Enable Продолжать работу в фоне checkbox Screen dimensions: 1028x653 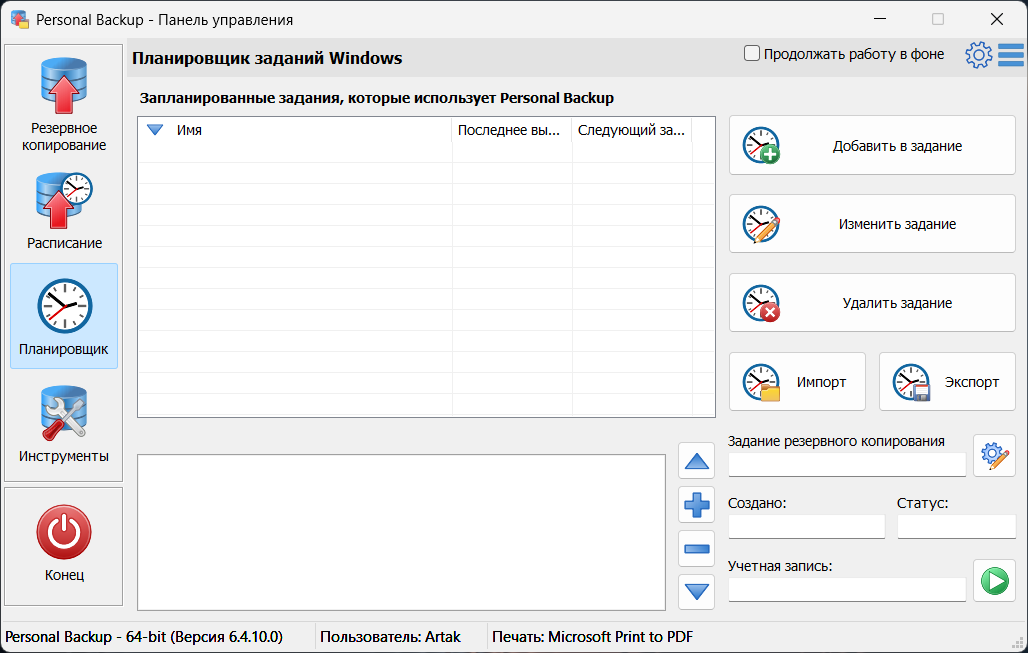coord(752,53)
